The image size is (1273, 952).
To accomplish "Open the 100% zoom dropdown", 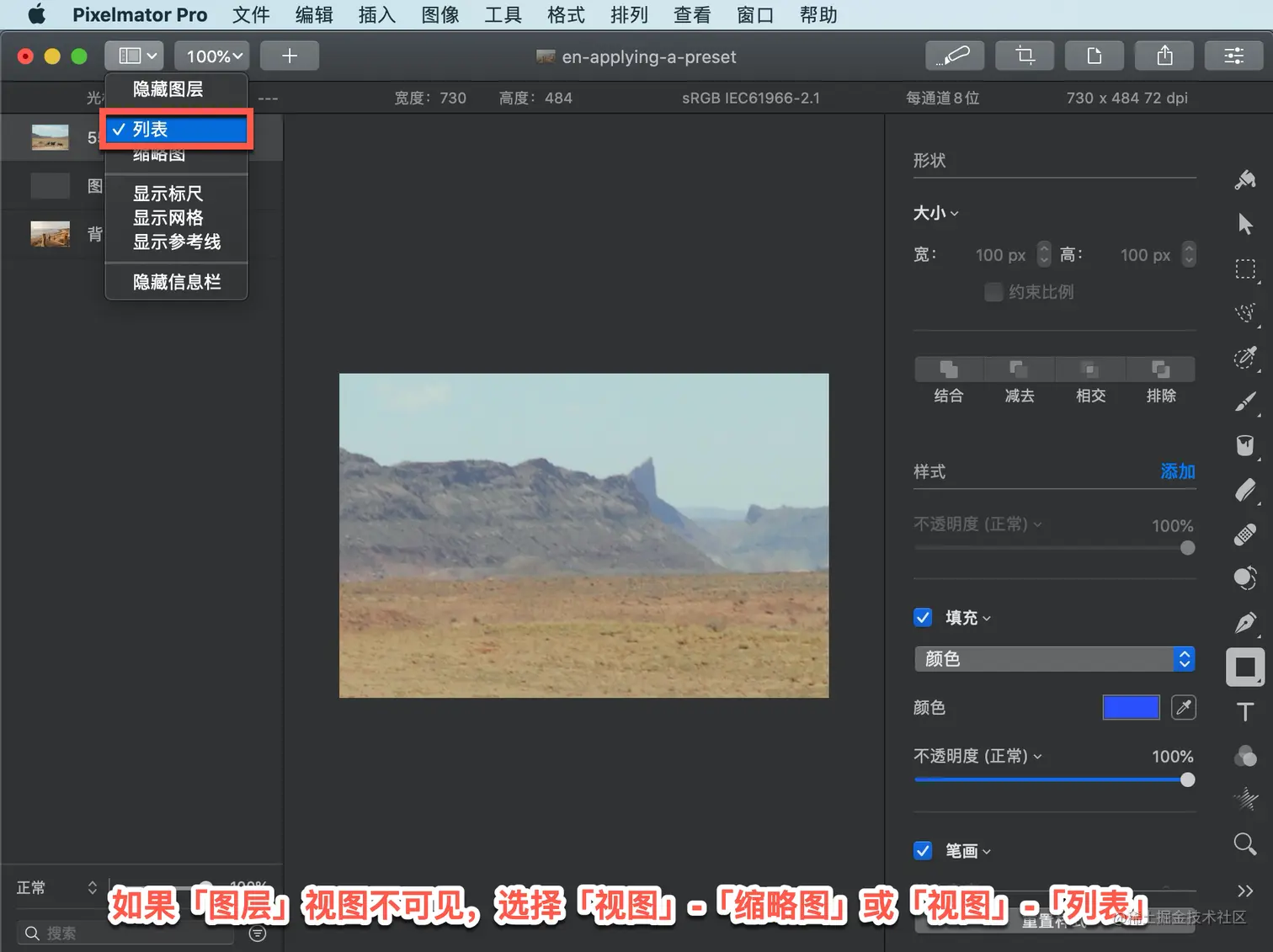I will point(212,56).
